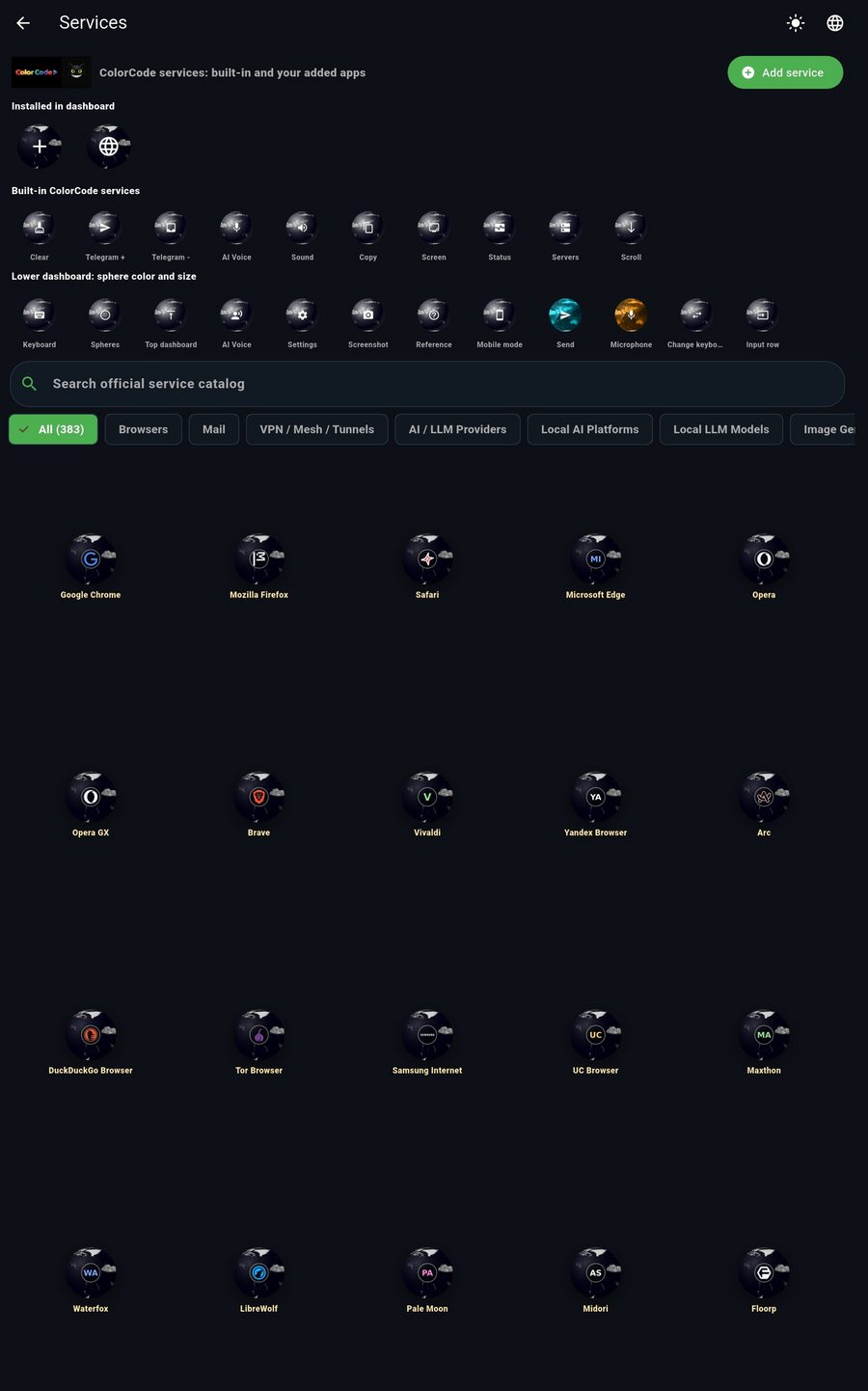868x1391 pixels.
Task: Filter by AI / LLM Providers
Action: (457, 429)
